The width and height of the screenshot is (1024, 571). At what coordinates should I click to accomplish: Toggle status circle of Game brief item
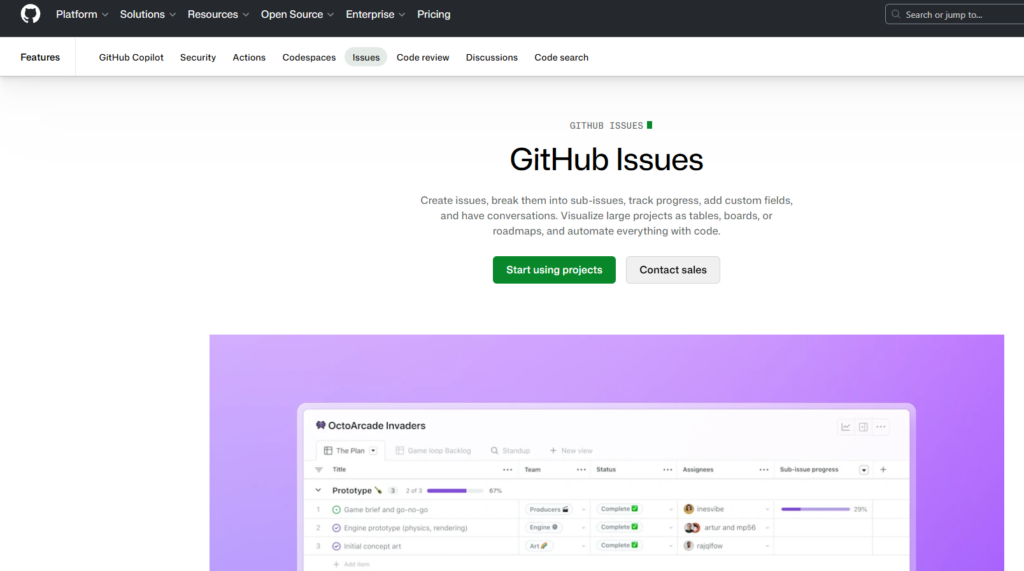(x=336, y=510)
